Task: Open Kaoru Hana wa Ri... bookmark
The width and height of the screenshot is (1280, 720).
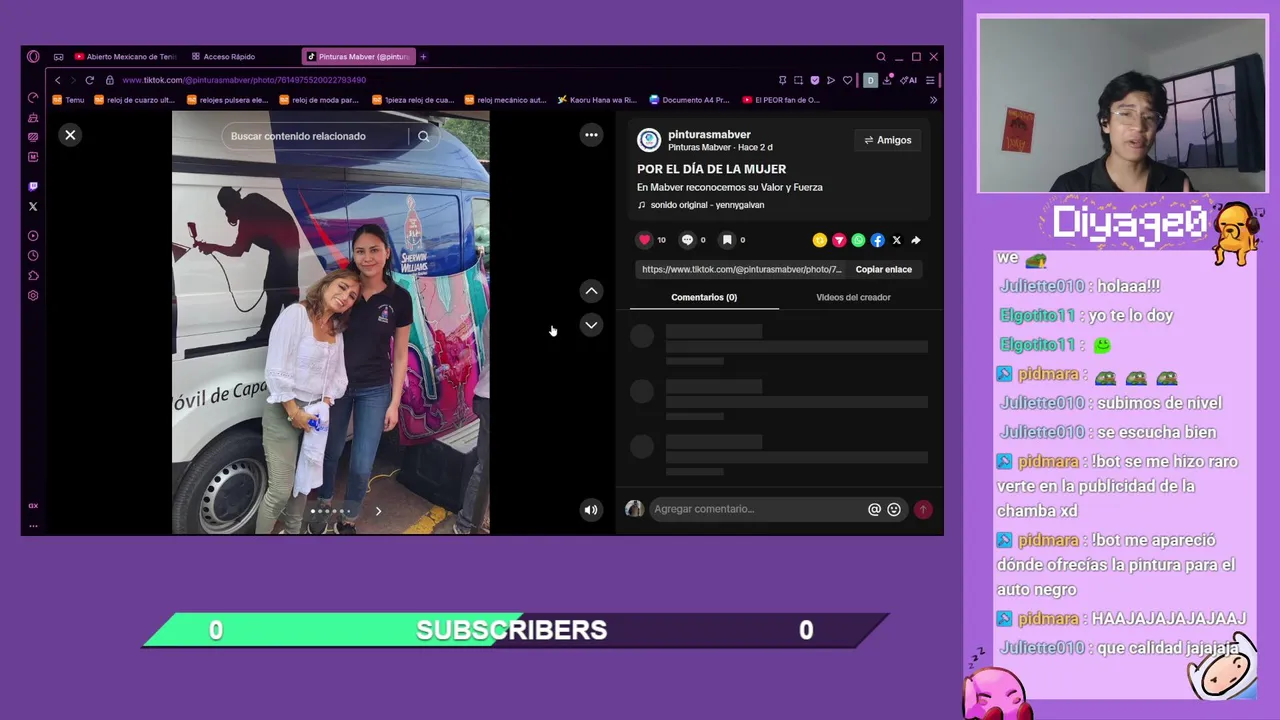Action: 597,100
